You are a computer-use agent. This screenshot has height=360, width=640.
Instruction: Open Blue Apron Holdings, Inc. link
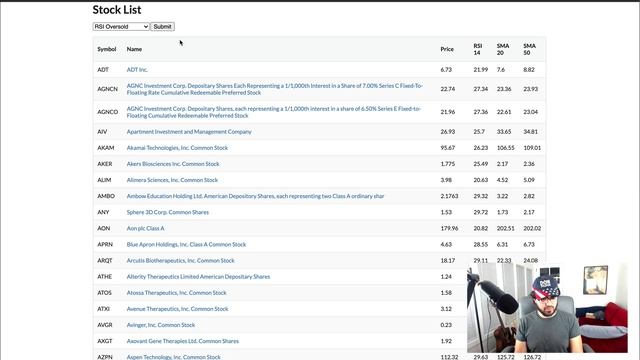pos(186,244)
